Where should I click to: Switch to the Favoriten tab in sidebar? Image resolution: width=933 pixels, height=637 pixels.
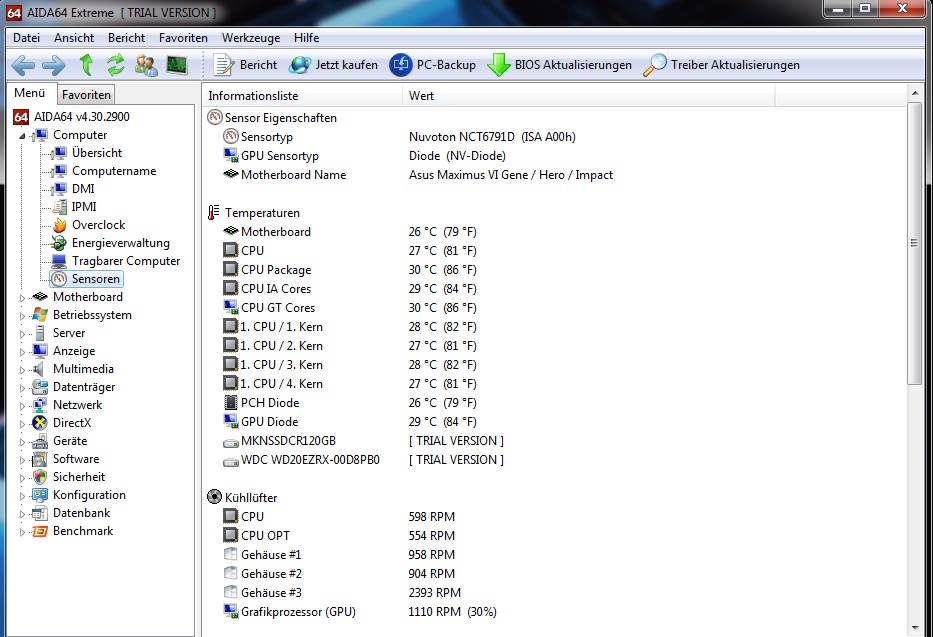[86, 95]
